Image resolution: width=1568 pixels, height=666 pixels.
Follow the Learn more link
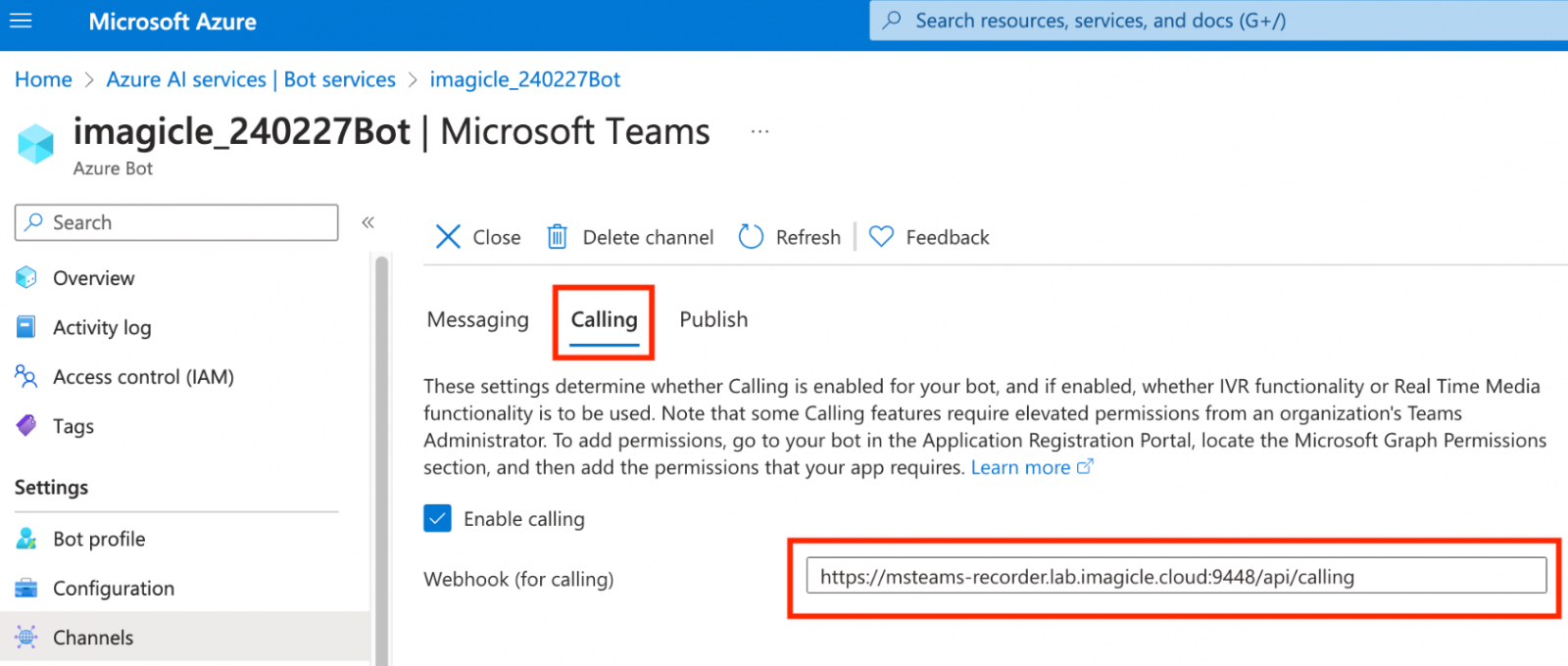pos(1020,467)
